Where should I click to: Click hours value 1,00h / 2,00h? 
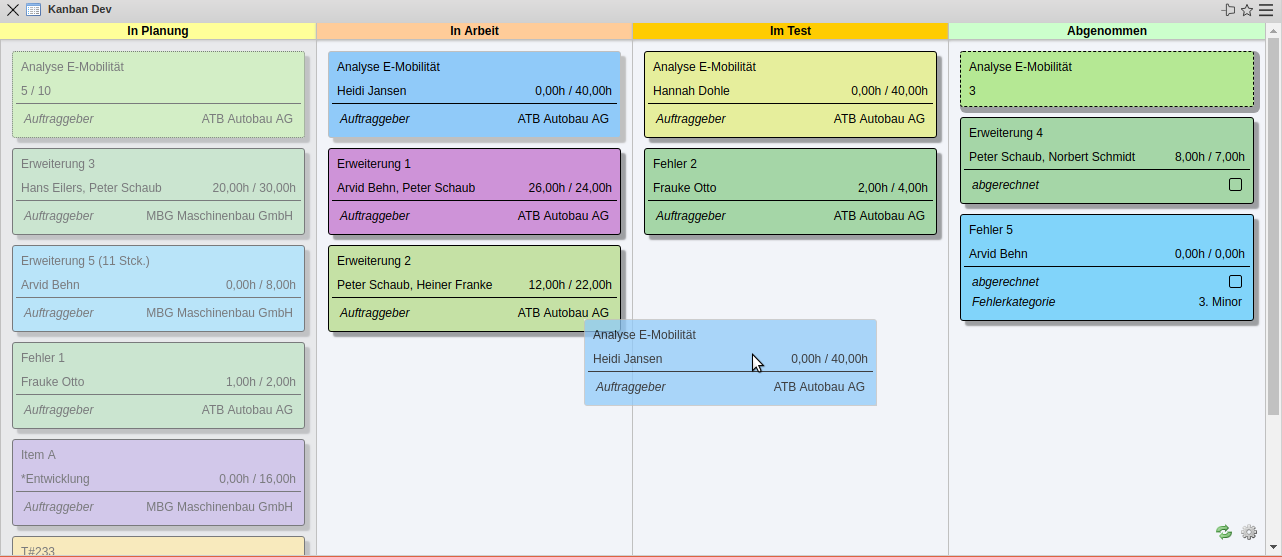click(261, 382)
